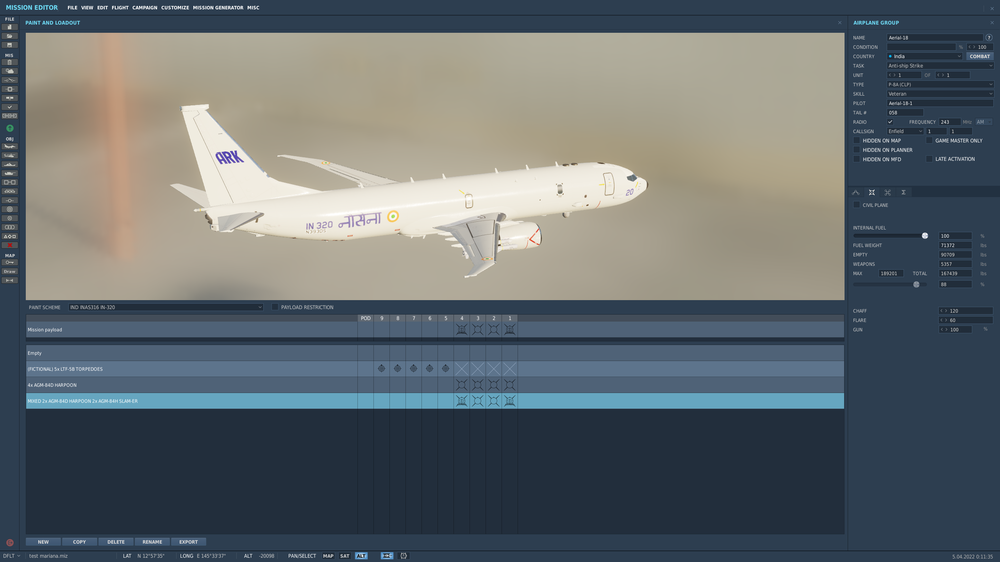This screenshot has width=1000, height=562.
Task: Click the highlighted ruler icon in status bar
Action: point(386,556)
